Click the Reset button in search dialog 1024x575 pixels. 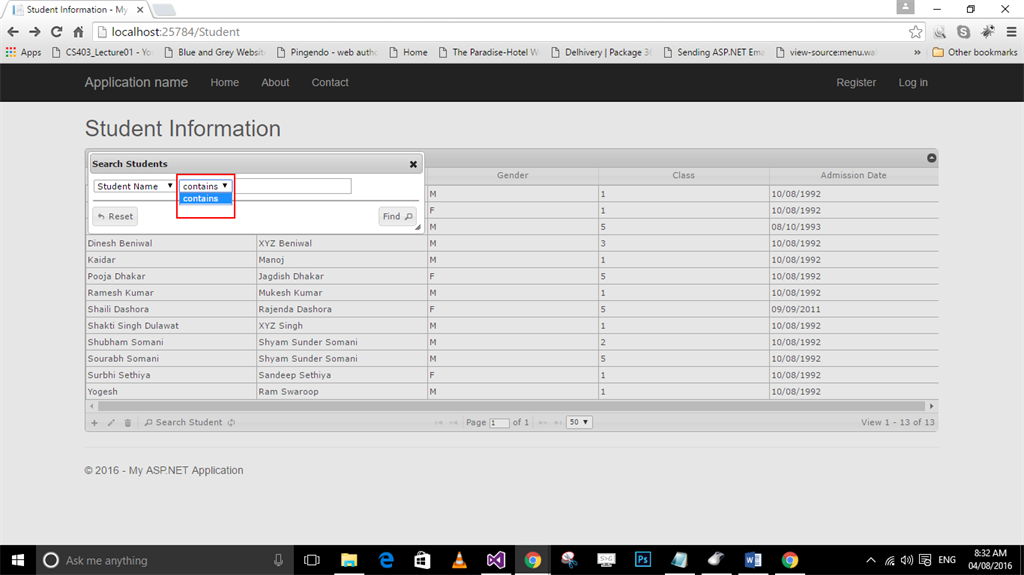115,216
